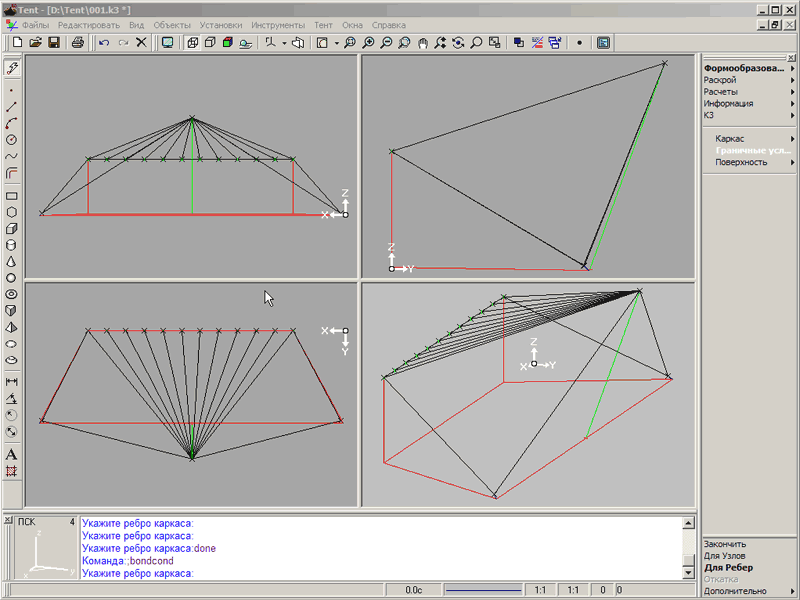The image size is (800, 600).
Task: Select the box solid tool
Action: (11, 229)
